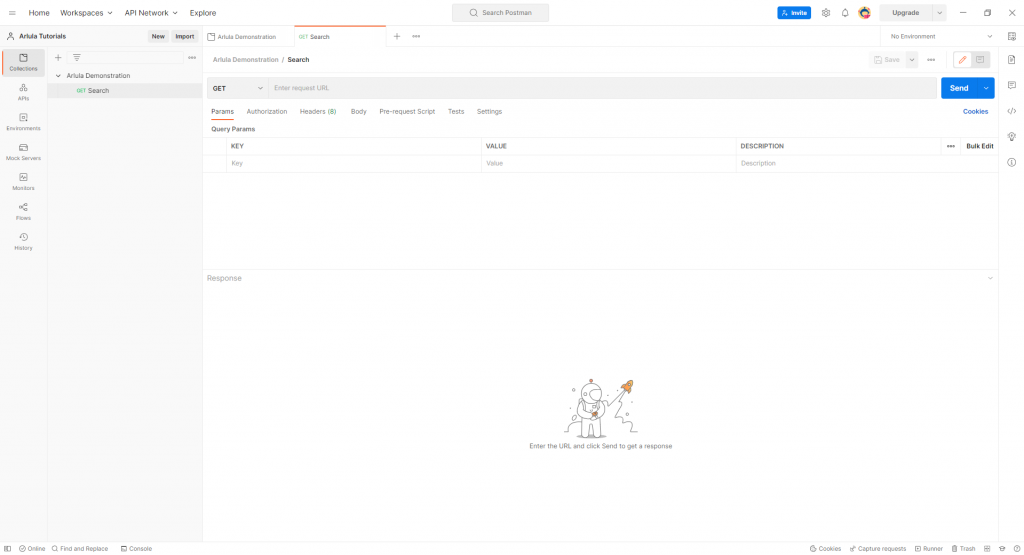Open the tab bar more options dots
The height and width of the screenshot is (555, 1024).
[416, 37]
